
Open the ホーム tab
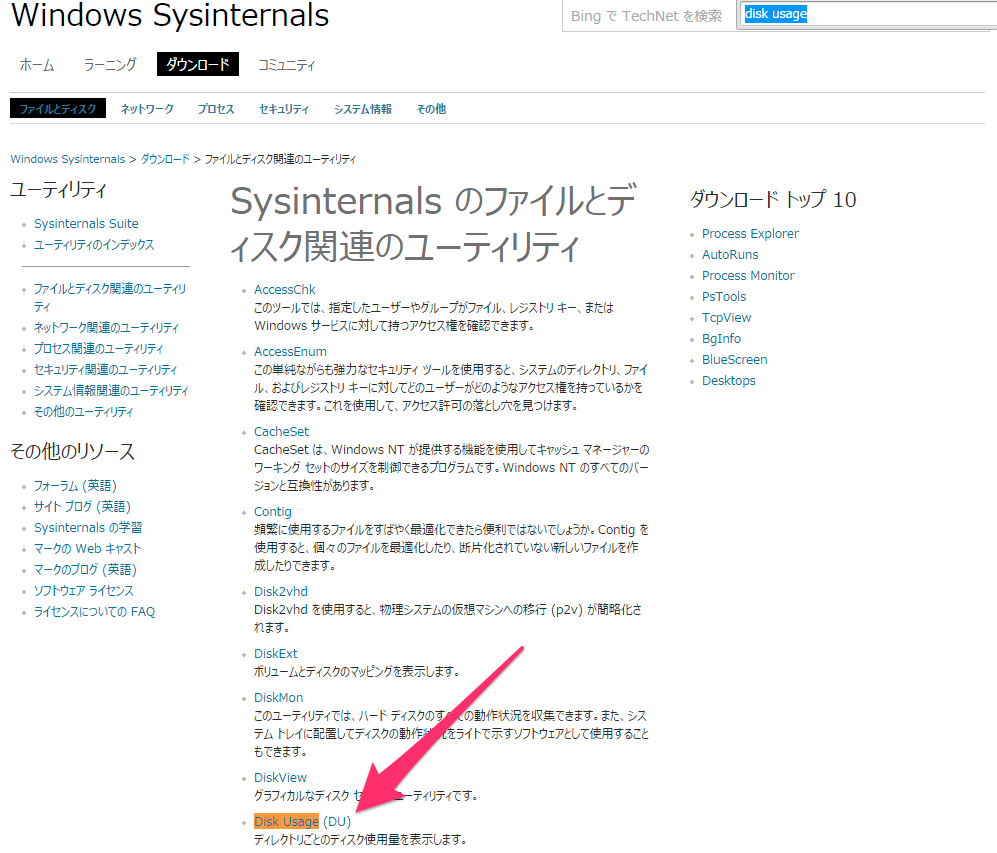point(36,65)
